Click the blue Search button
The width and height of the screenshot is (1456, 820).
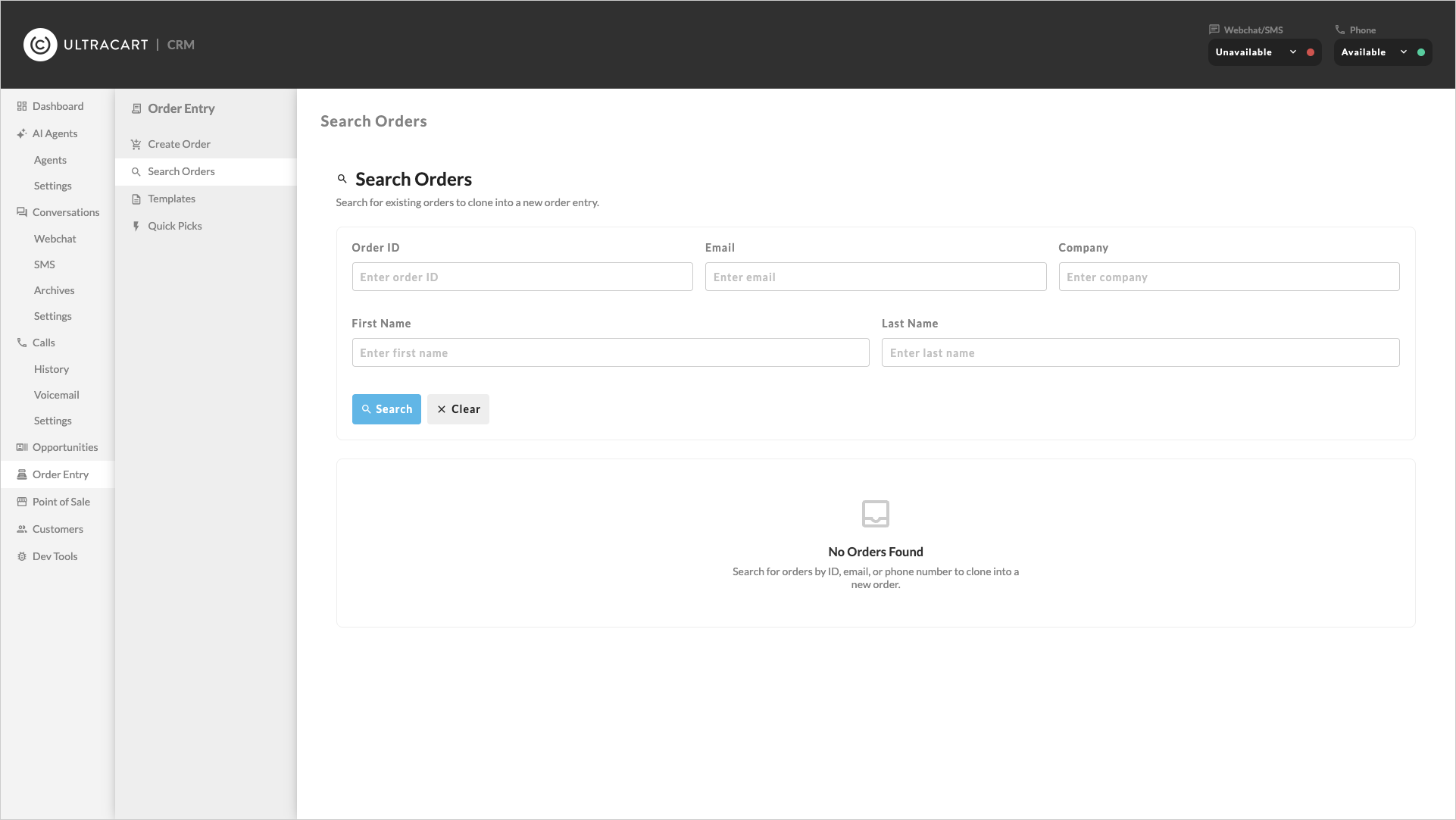[386, 409]
